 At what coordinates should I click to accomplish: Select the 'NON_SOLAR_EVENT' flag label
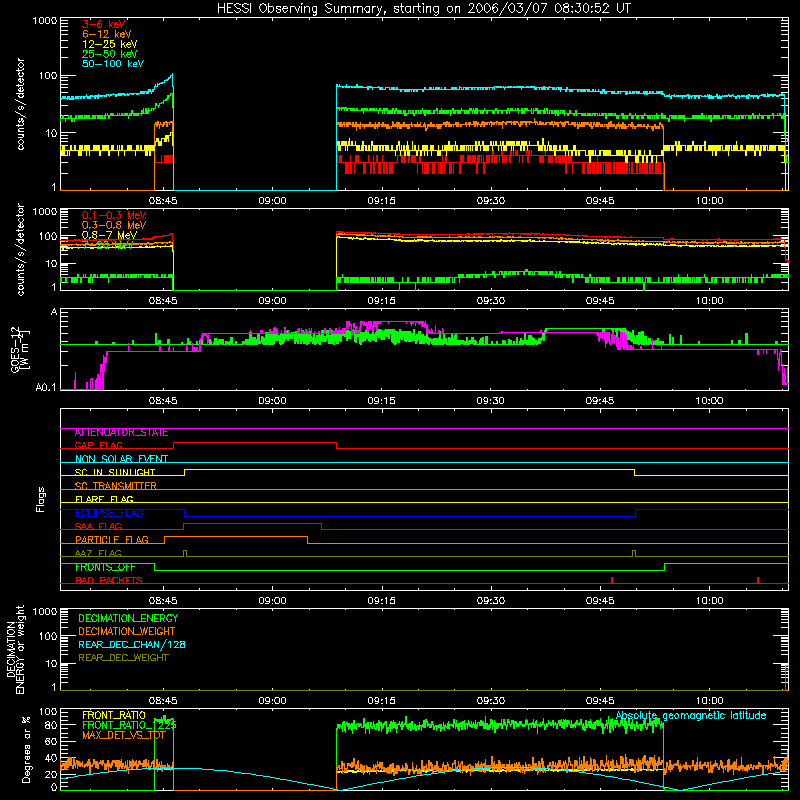[121, 459]
